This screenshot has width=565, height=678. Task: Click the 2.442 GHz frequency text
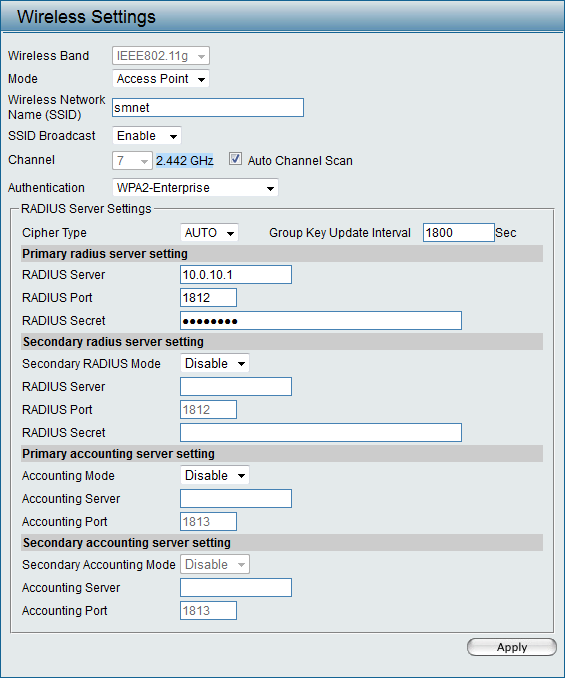(x=185, y=161)
